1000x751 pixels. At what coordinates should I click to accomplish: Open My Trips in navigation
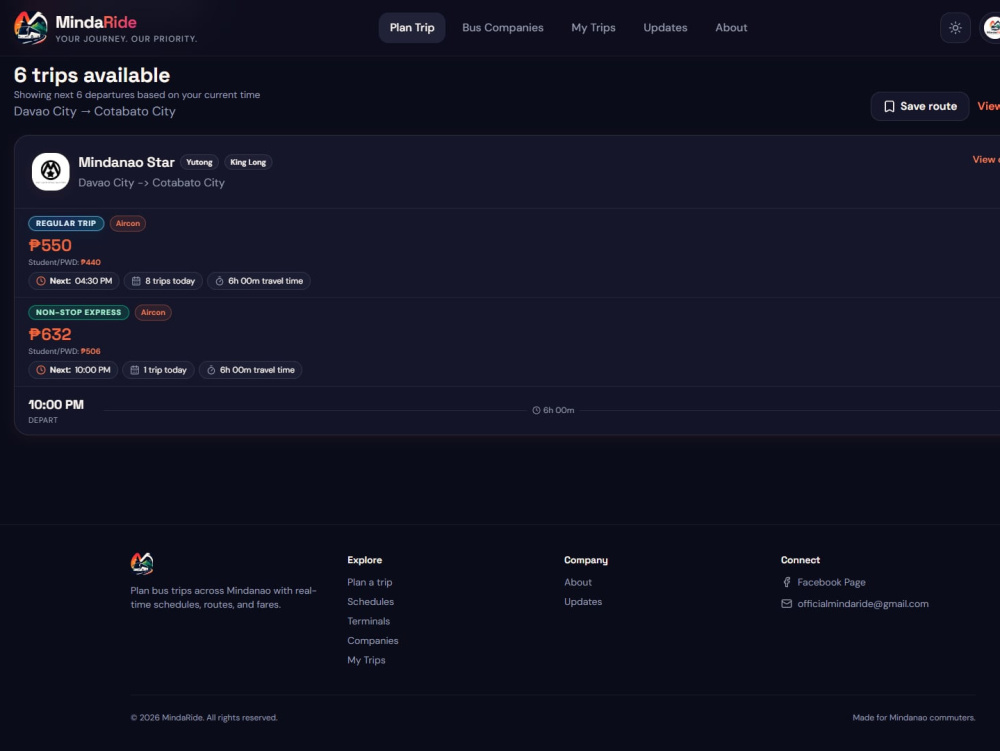tap(593, 27)
